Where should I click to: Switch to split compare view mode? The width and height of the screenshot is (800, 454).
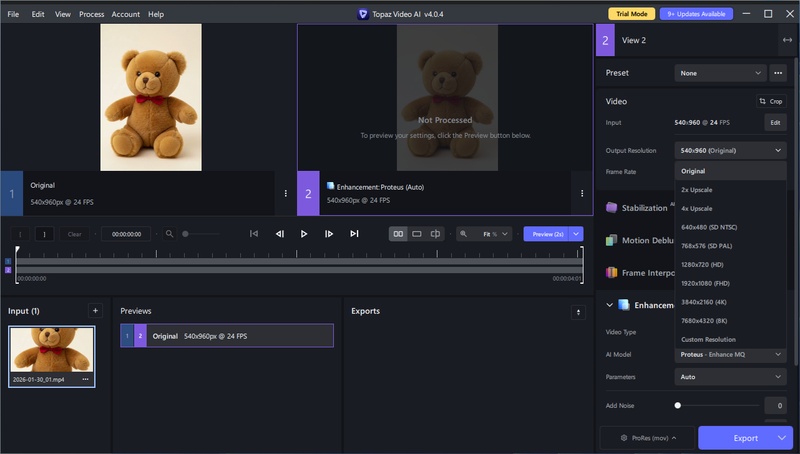click(435, 234)
